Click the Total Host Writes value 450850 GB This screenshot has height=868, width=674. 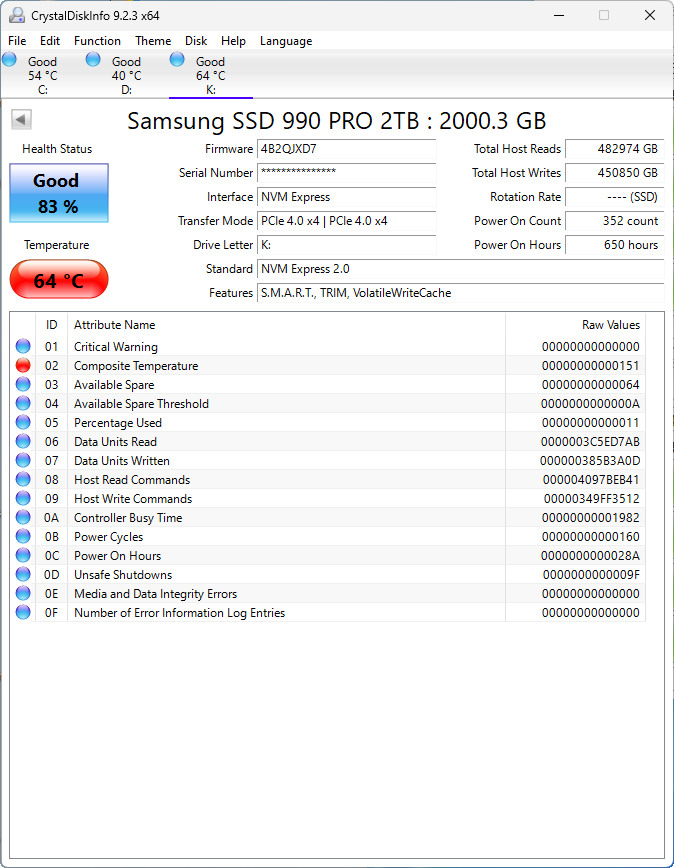[614, 173]
